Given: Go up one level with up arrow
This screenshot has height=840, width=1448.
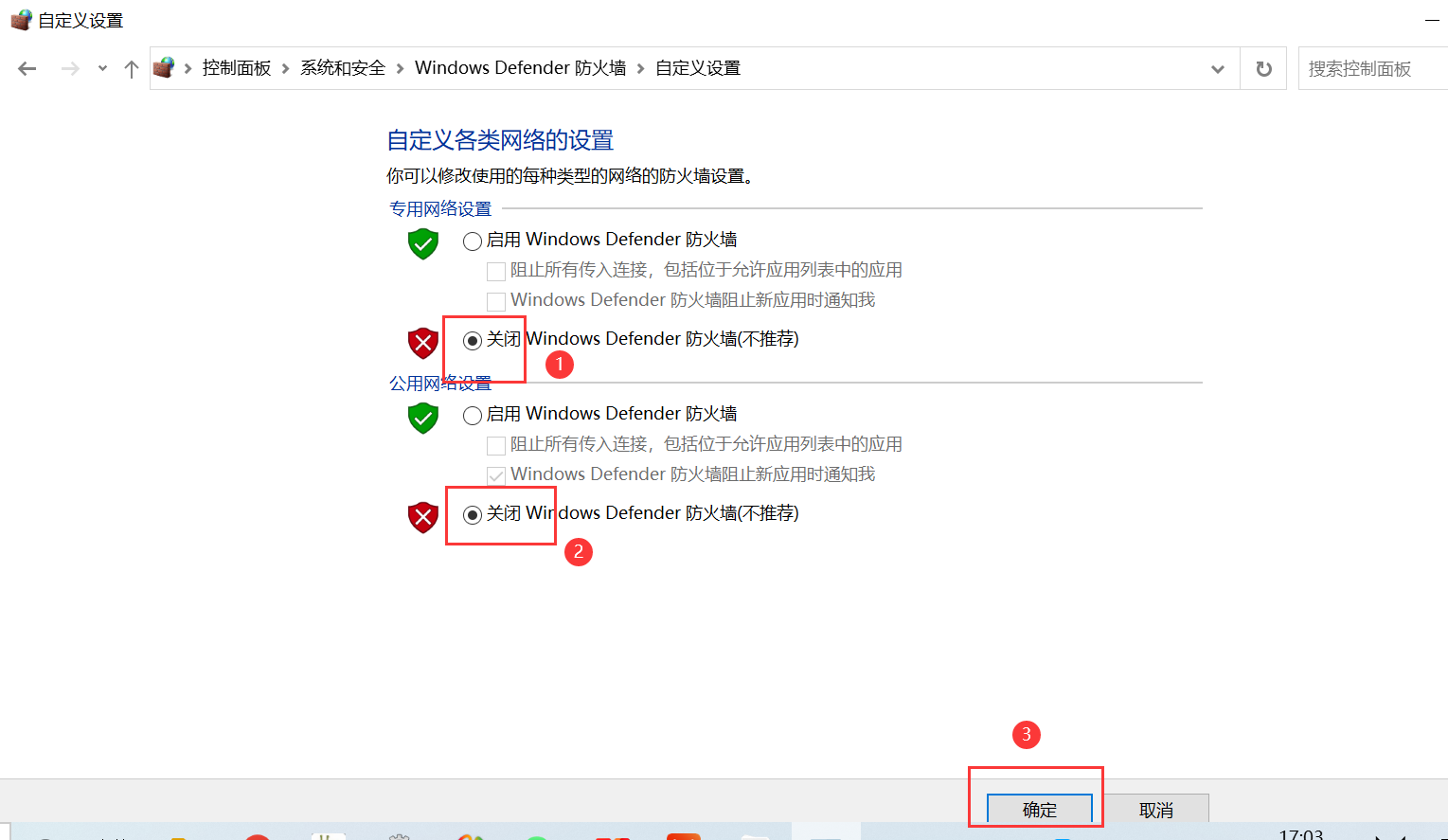Looking at the screenshot, I should 132,68.
